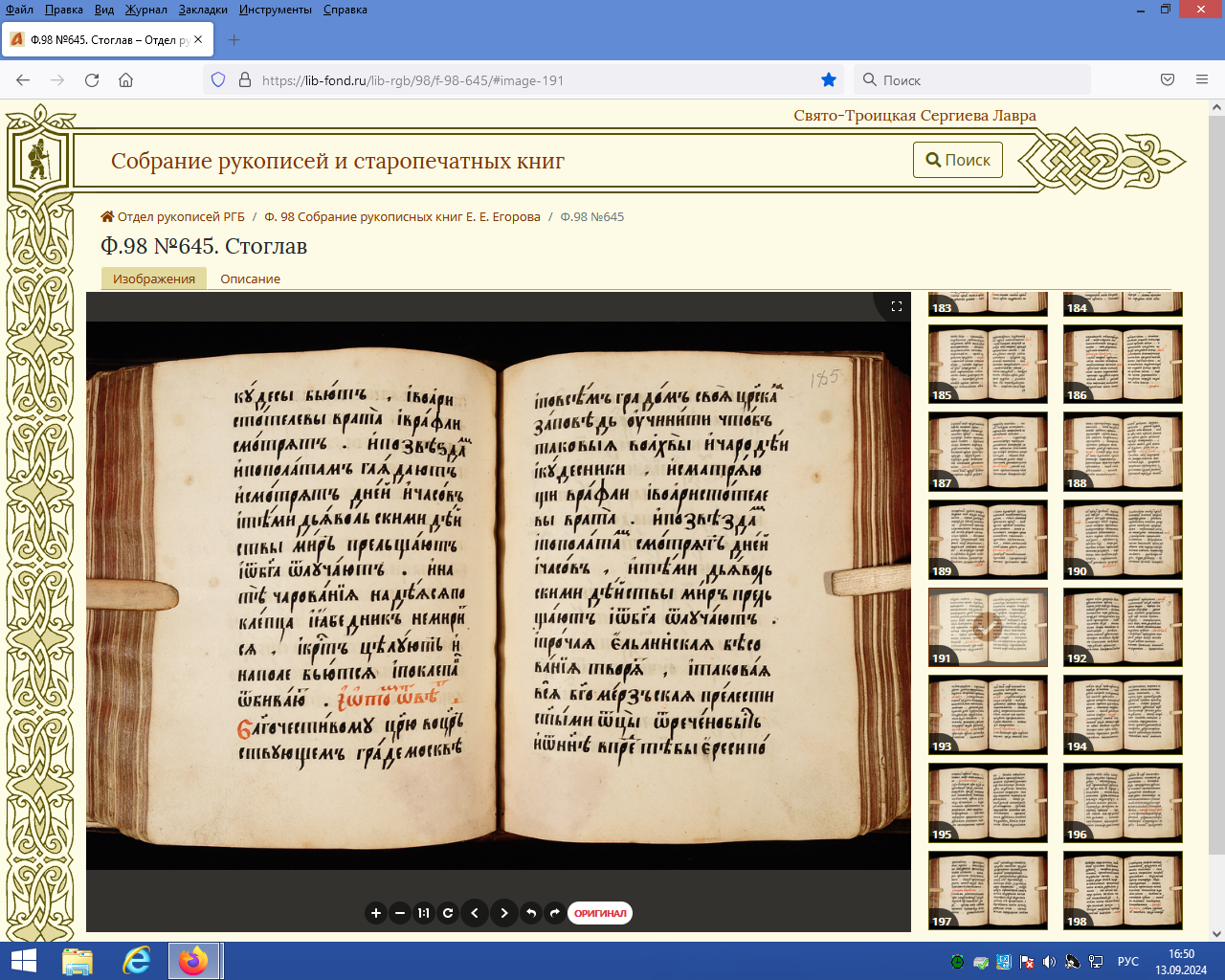Switch to Изображения tab
Image resolution: width=1225 pixels, height=980 pixels.
154,278
